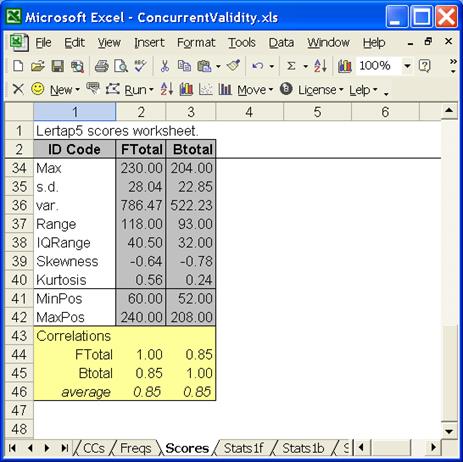This screenshot has width=463, height=462.
Task: Click the Cut scissors icon
Action: coord(165,66)
